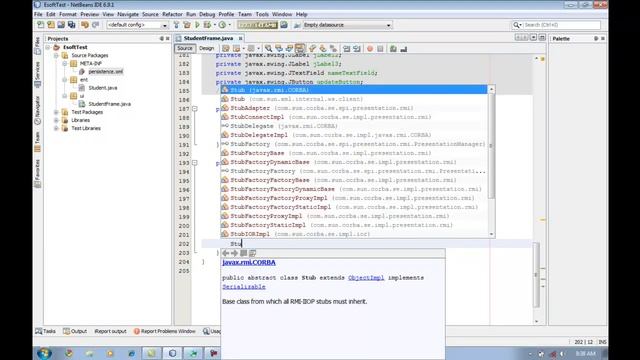The width and height of the screenshot is (640, 360).
Task: Click the Stop Macro Recording icon
Action: pos(380,49)
